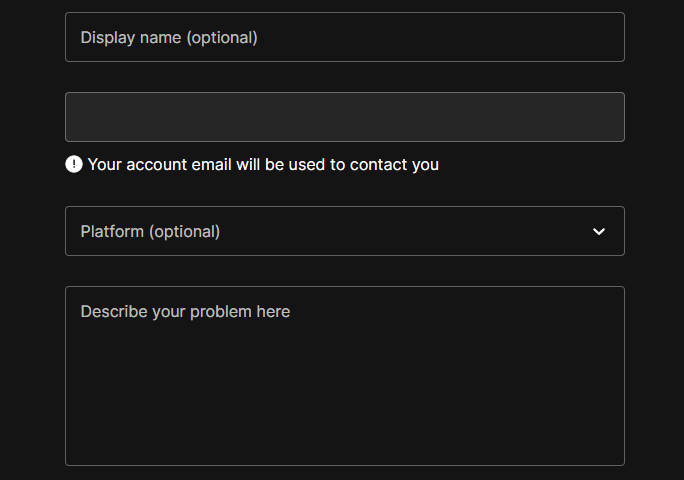Click the account email contact notice text
Viewport: 684px width, 480px height.
point(263,165)
